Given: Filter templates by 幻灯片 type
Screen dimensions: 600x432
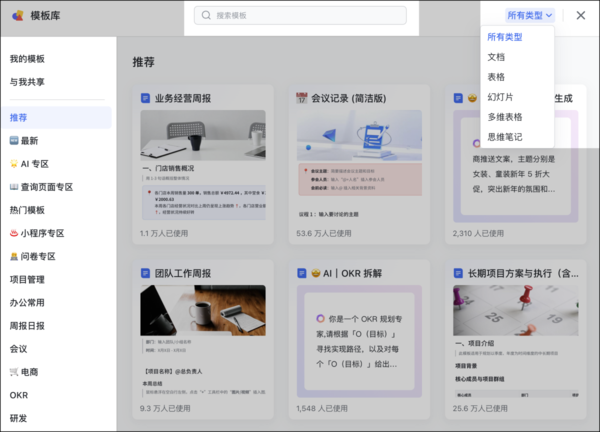Looking at the screenshot, I should point(500,96).
